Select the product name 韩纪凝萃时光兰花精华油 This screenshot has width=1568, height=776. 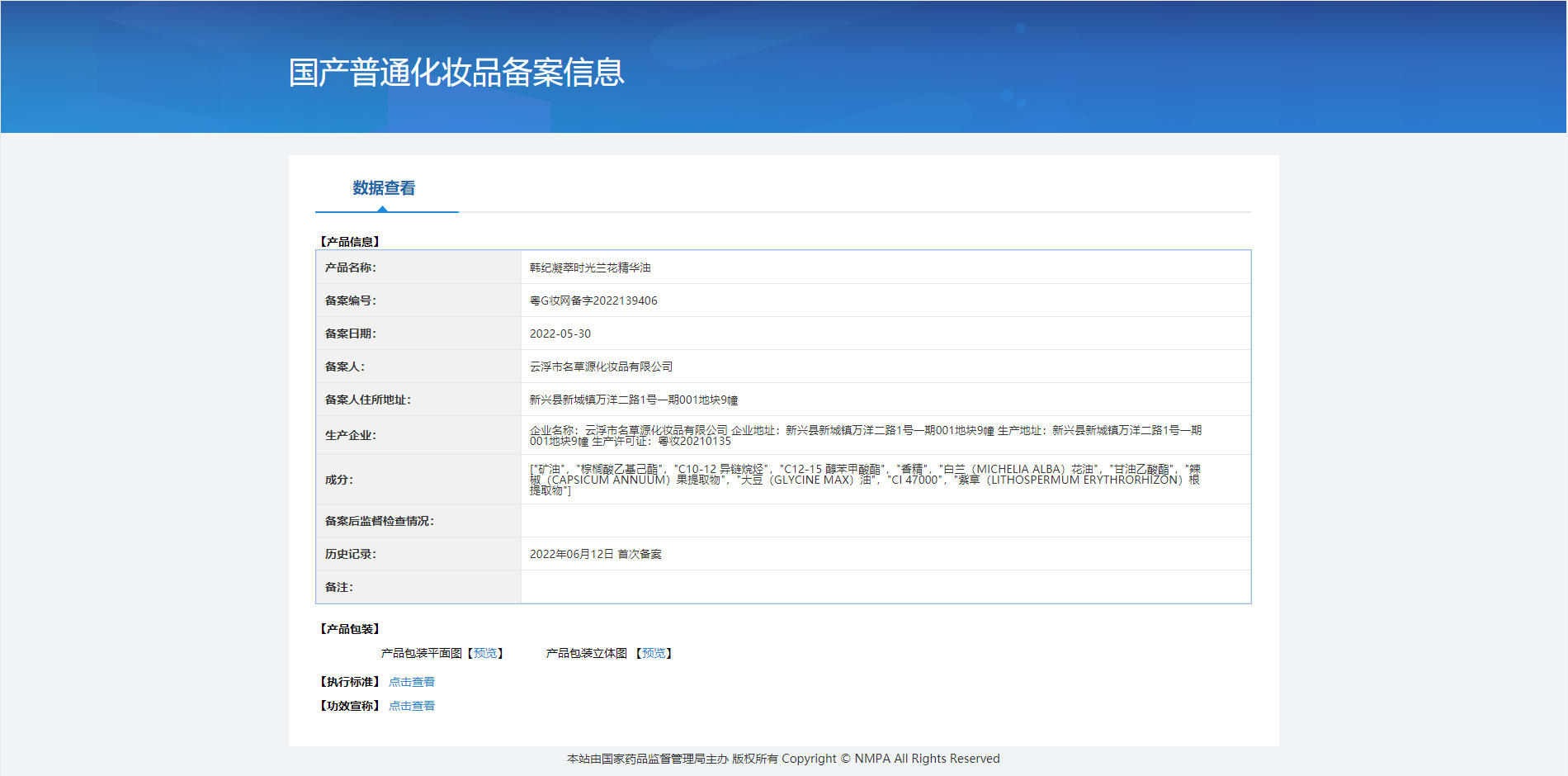[x=590, y=267]
